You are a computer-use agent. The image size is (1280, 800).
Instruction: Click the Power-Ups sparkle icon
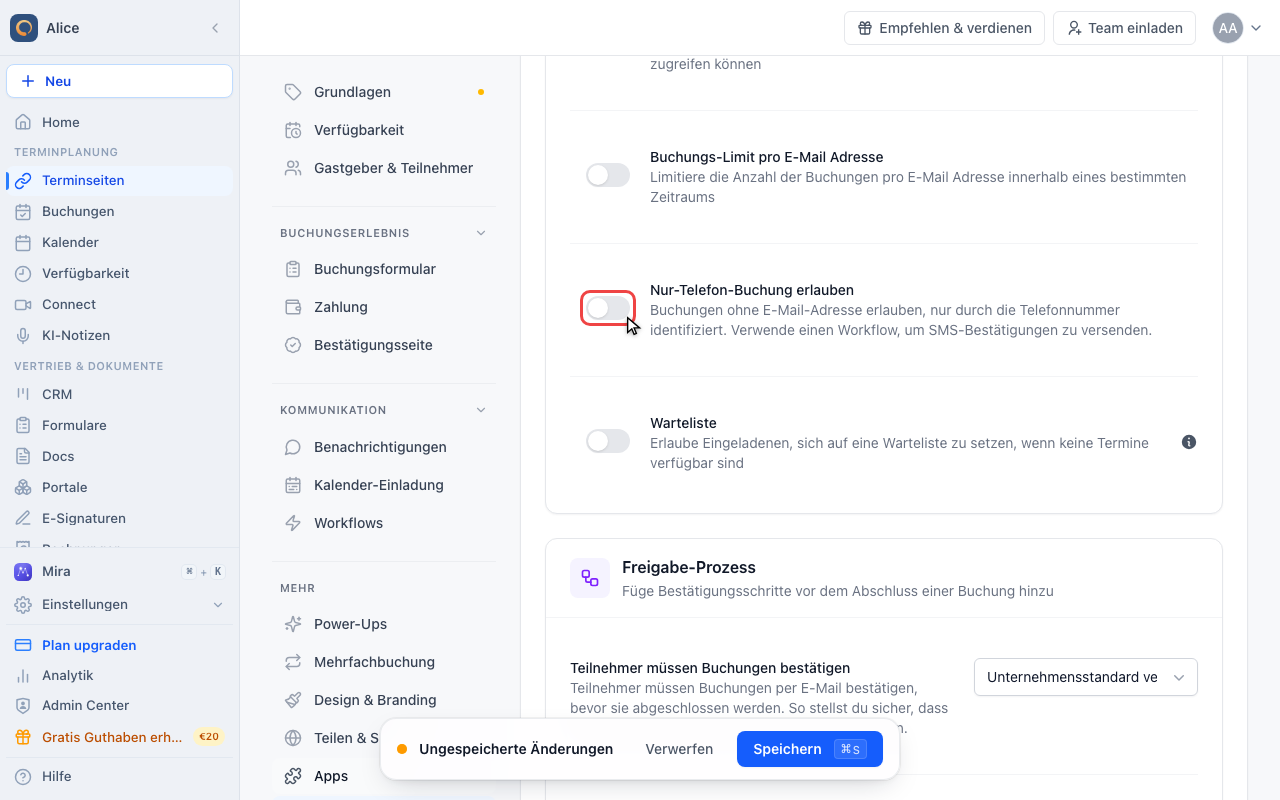tap(293, 624)
